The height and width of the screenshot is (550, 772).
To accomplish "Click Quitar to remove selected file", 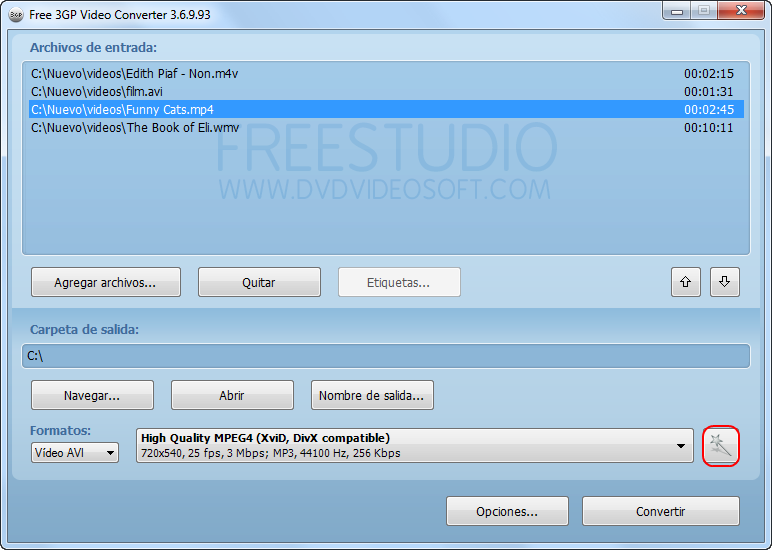I will point(259,282).
